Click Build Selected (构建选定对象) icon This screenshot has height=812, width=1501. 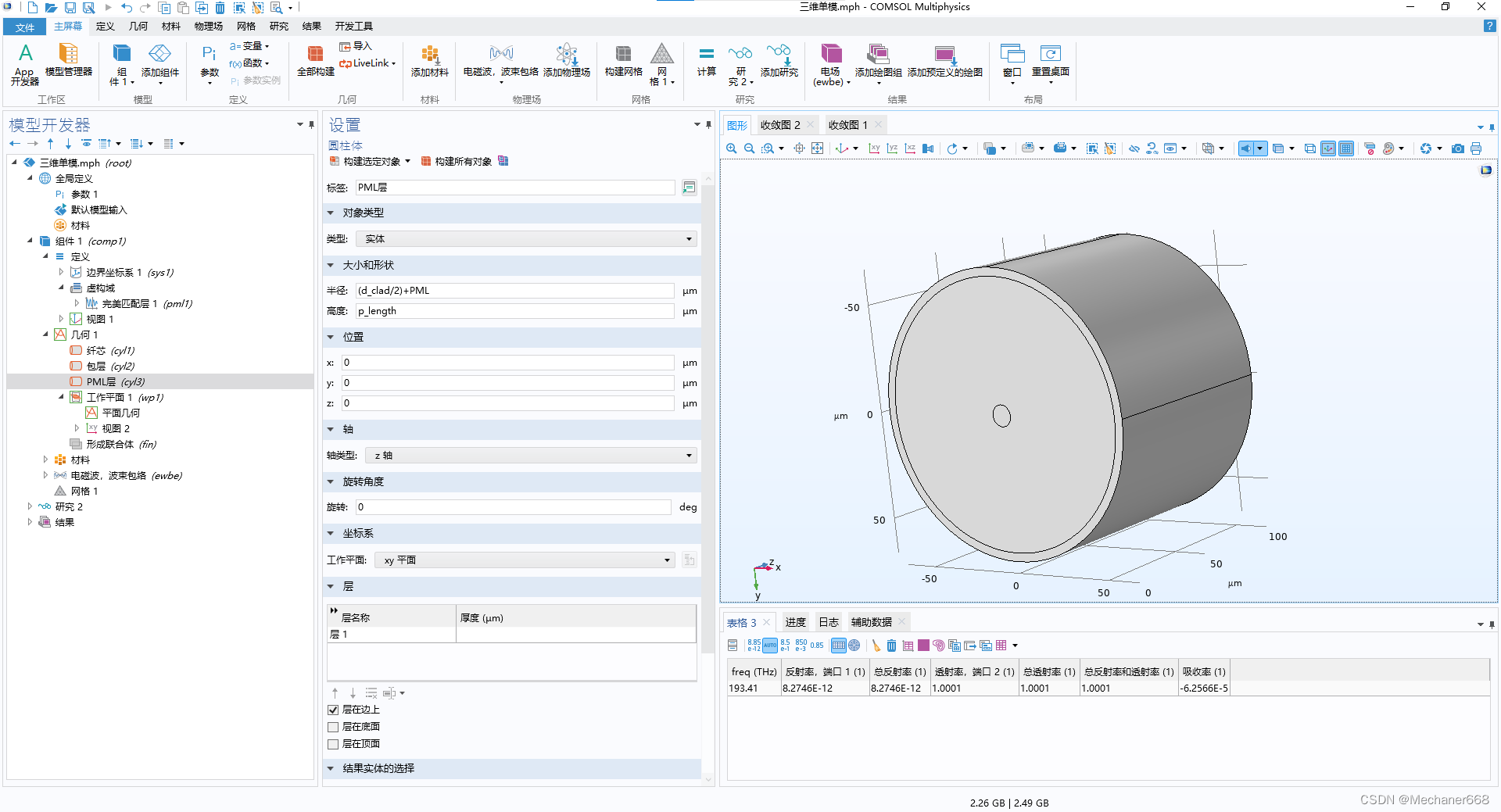click(x=335, y=162)
